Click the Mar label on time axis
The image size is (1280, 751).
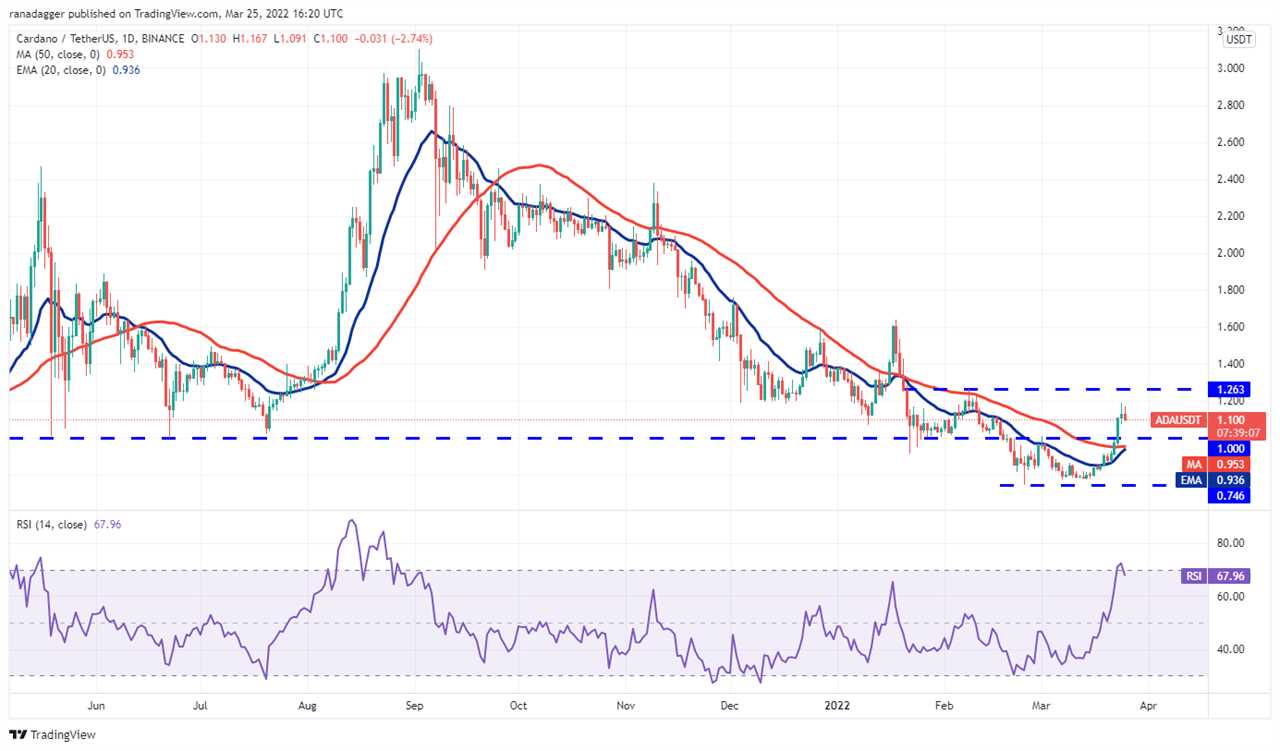tap(1039, 705)
